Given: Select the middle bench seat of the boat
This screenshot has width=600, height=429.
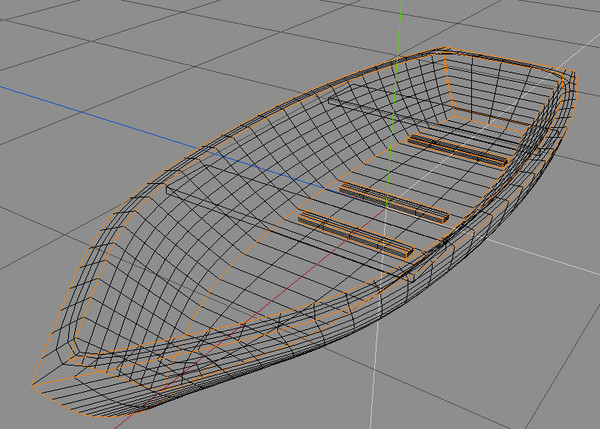Looking at the screenshot, I should point(394,202).
